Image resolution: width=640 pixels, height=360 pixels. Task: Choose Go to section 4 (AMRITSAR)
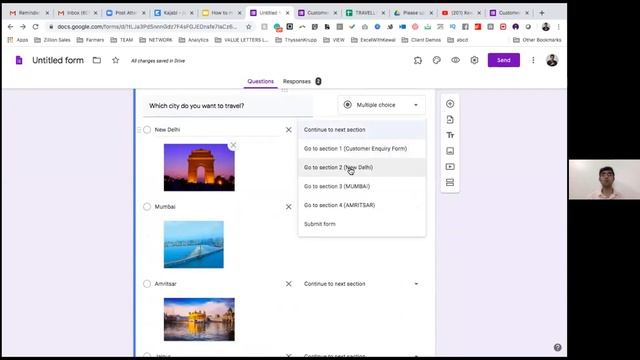click(x=362, y=205)
